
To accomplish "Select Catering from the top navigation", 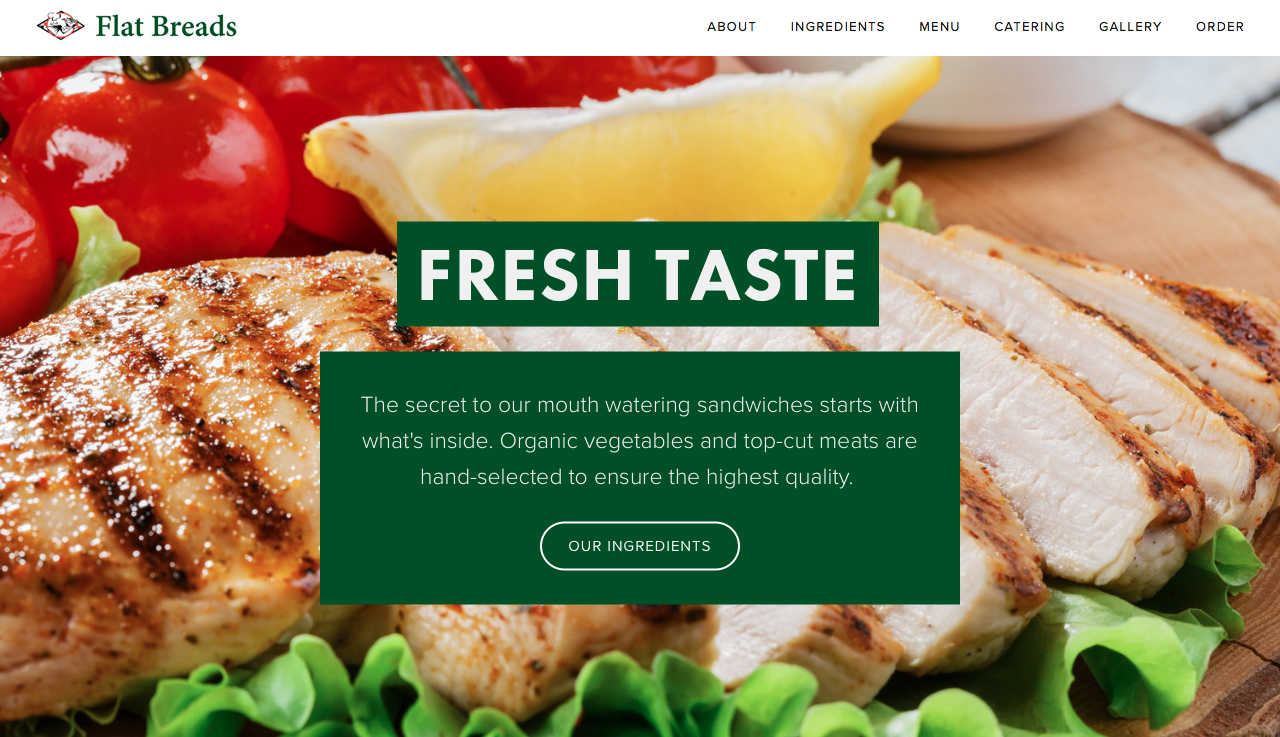I will [1030, 27].
